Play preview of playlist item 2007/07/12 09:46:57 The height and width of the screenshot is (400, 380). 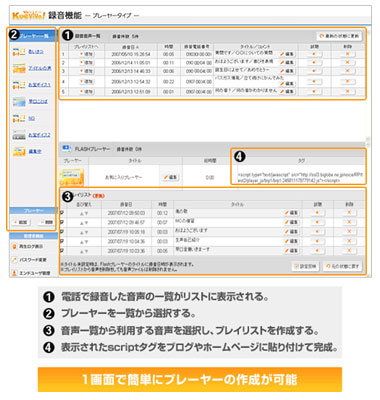317,222
